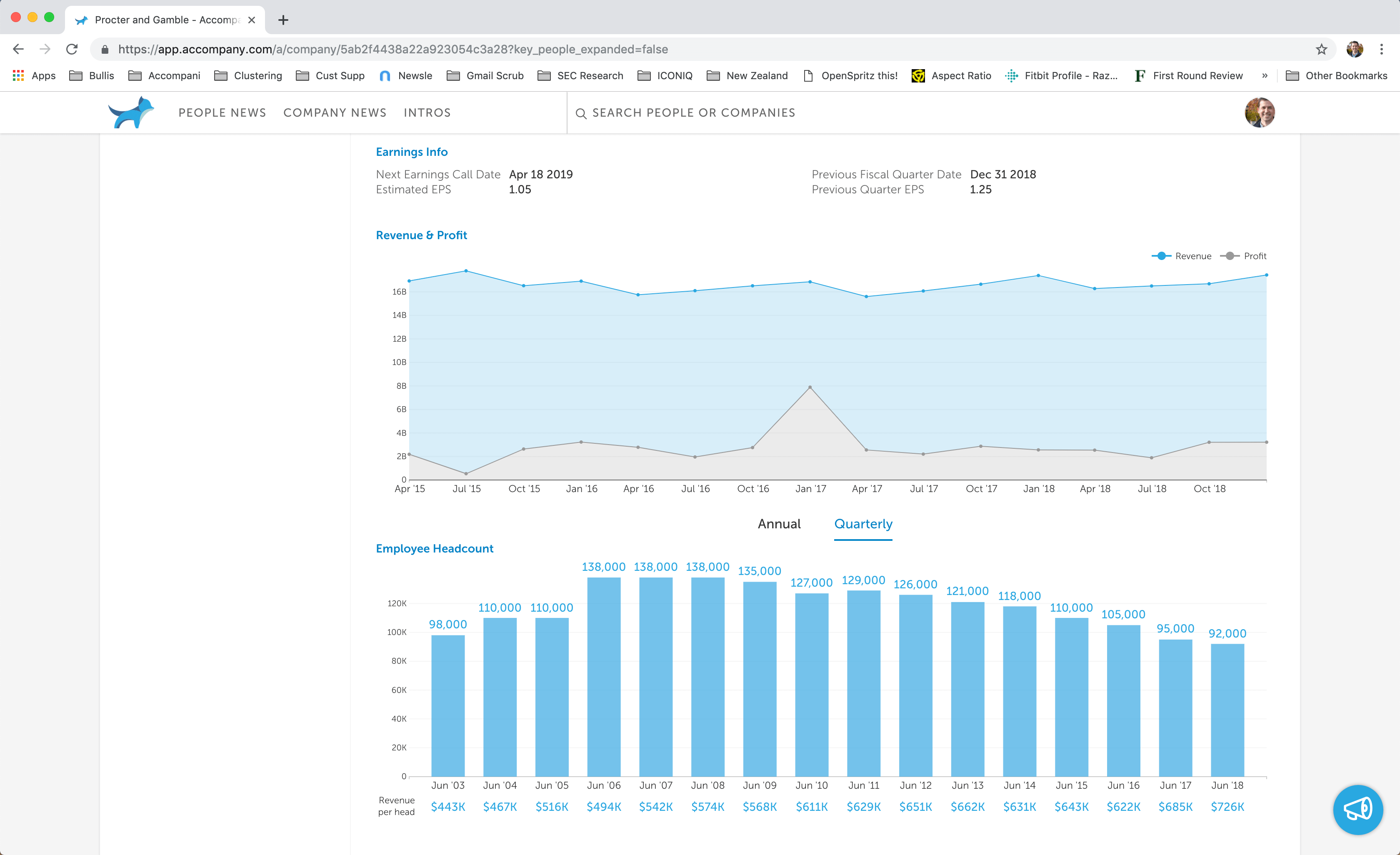Toggle the Profit series in legend
The image size is (1400, 855).
point(1243,256)
